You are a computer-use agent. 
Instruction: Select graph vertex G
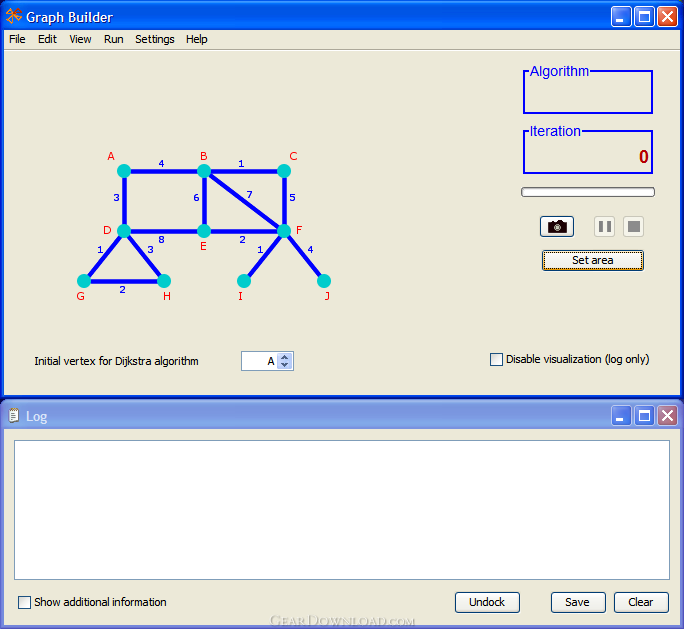point(84,281)
